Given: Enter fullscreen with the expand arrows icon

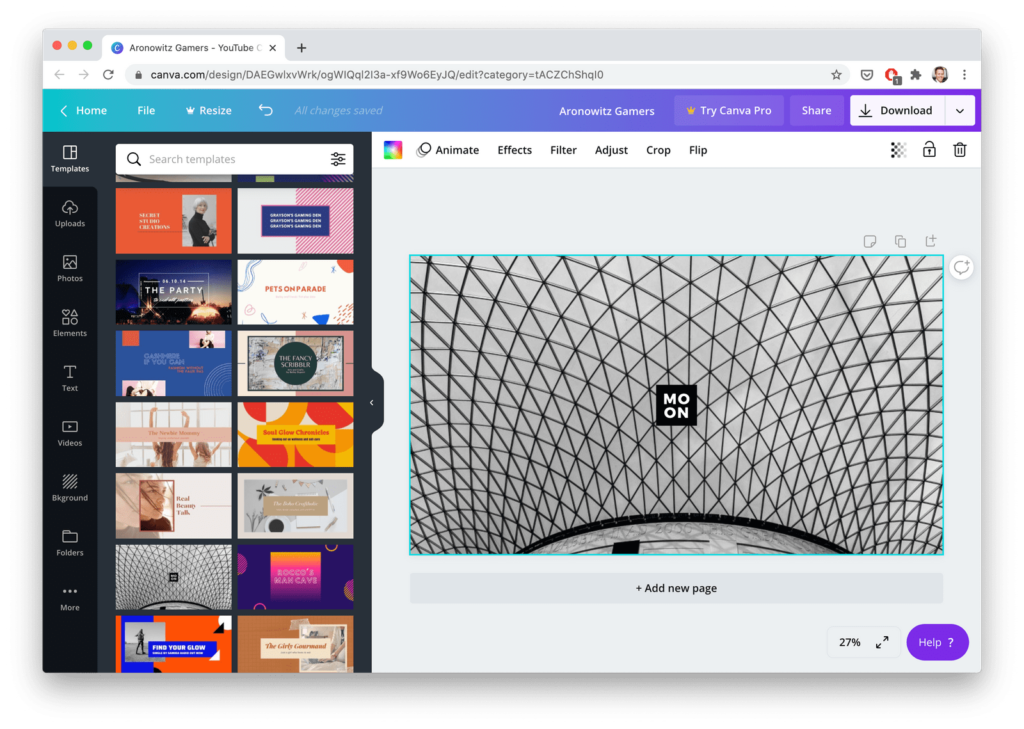Looking at the screenshot, I should pyautogui.click(x=882, y=642).
